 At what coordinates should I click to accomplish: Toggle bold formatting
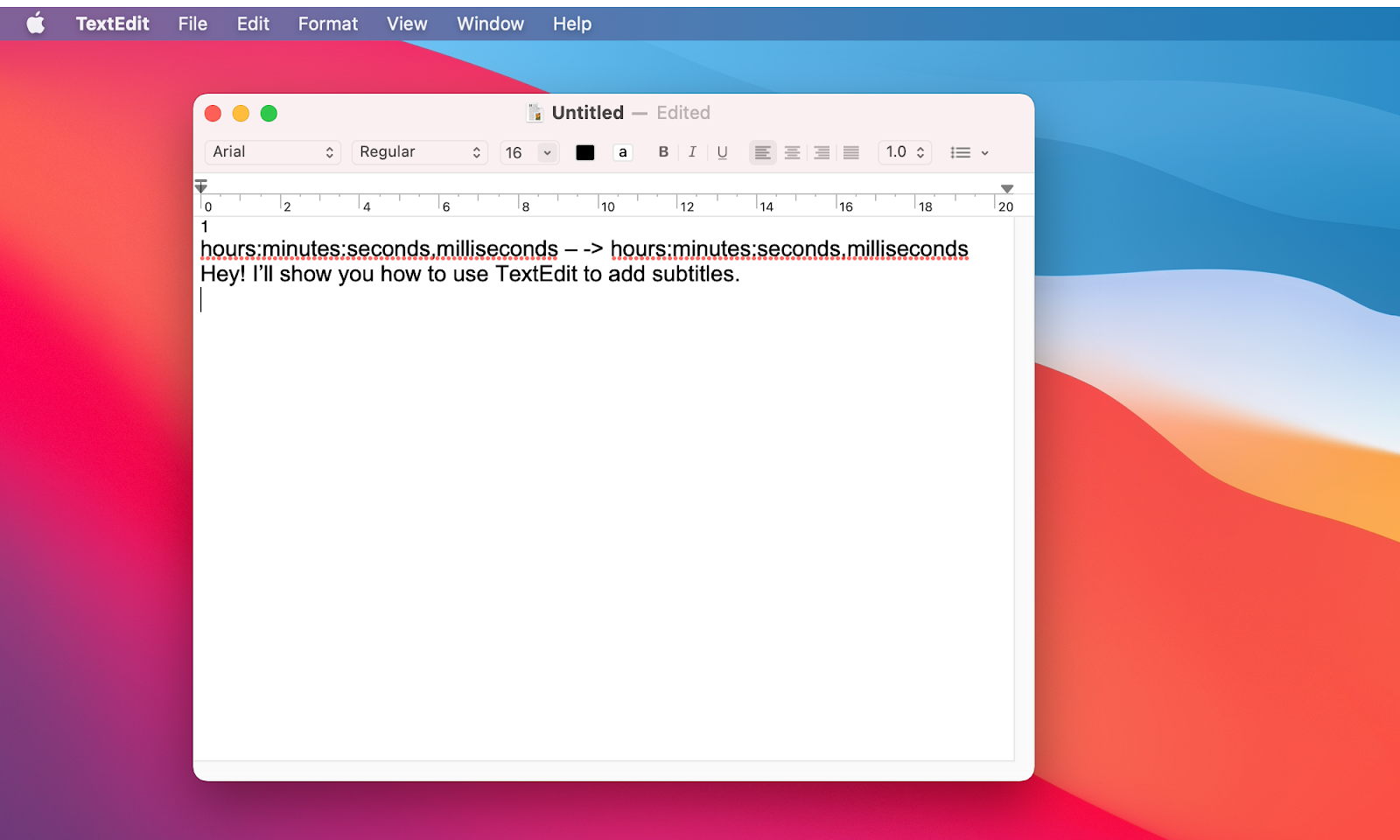point(663,152)
